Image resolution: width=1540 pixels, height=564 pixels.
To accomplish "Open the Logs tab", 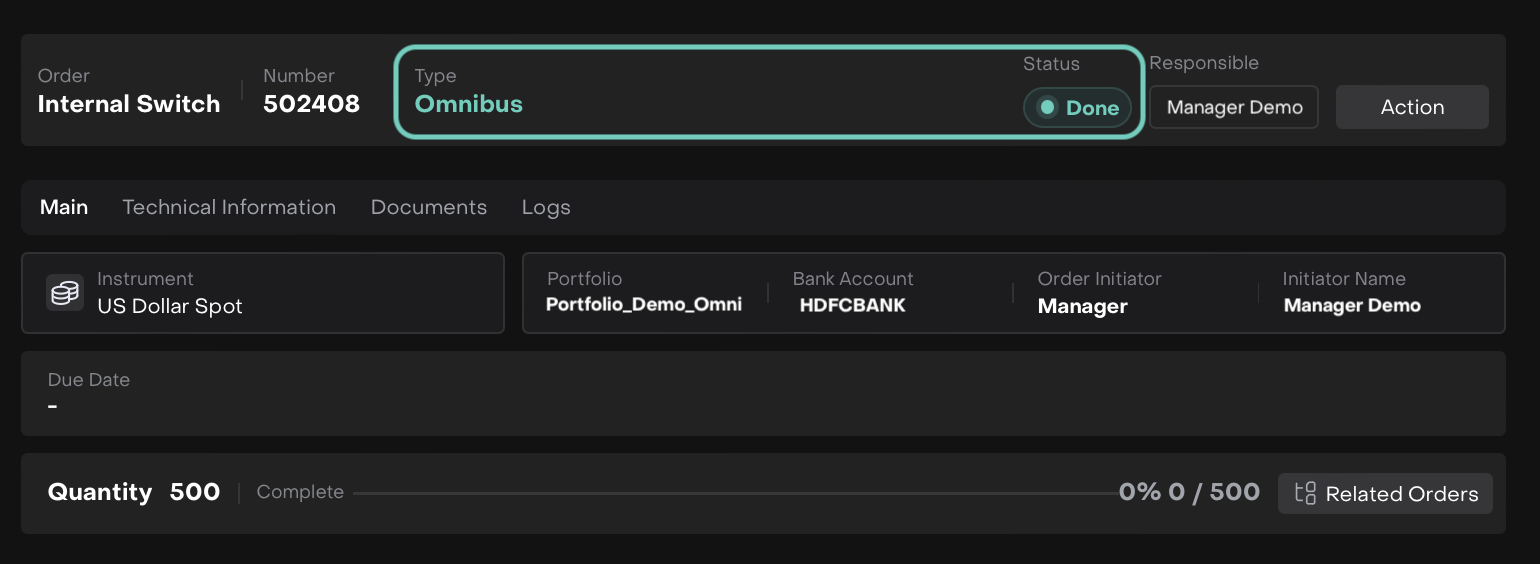I will pyautogui.click(x=546, y=207).
